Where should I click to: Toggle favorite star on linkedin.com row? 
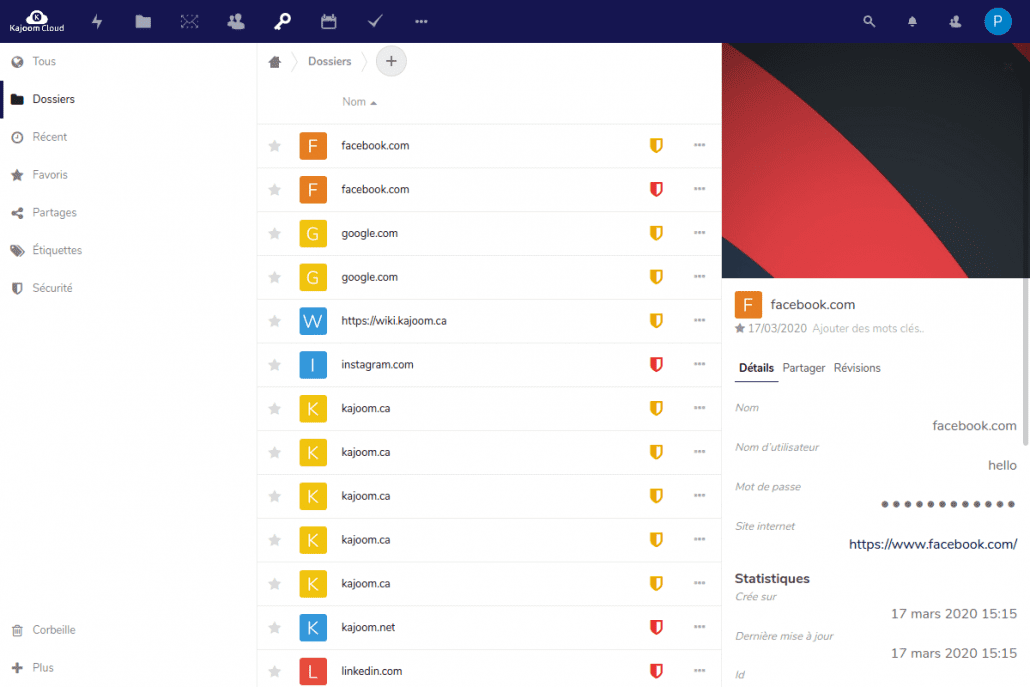tap(275, 671)
